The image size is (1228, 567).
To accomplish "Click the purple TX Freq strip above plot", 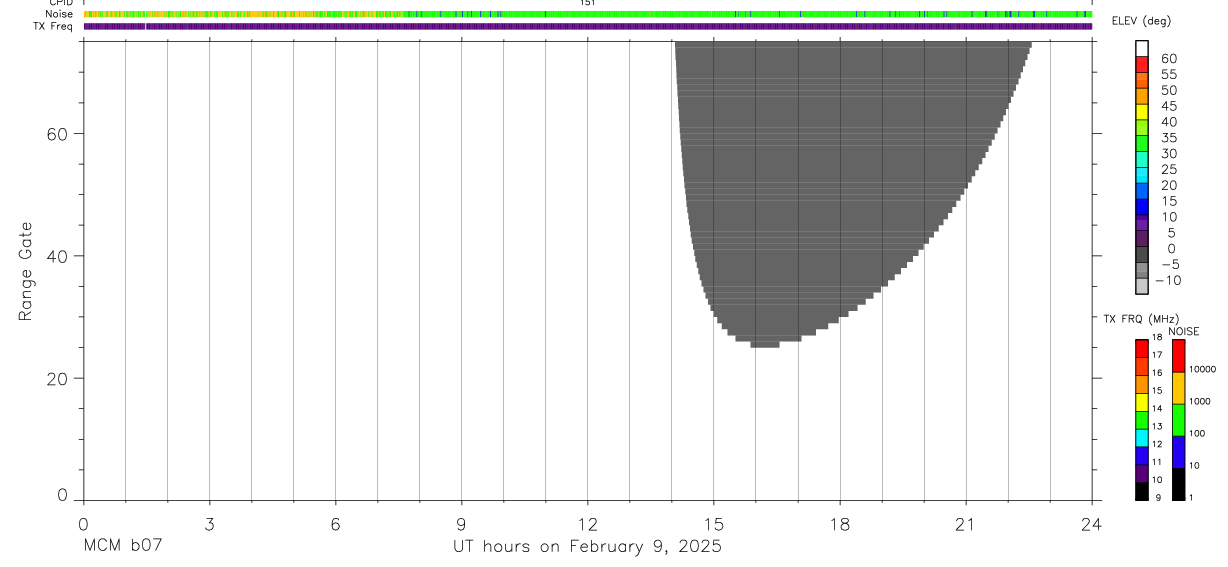I will coord(587,26).
